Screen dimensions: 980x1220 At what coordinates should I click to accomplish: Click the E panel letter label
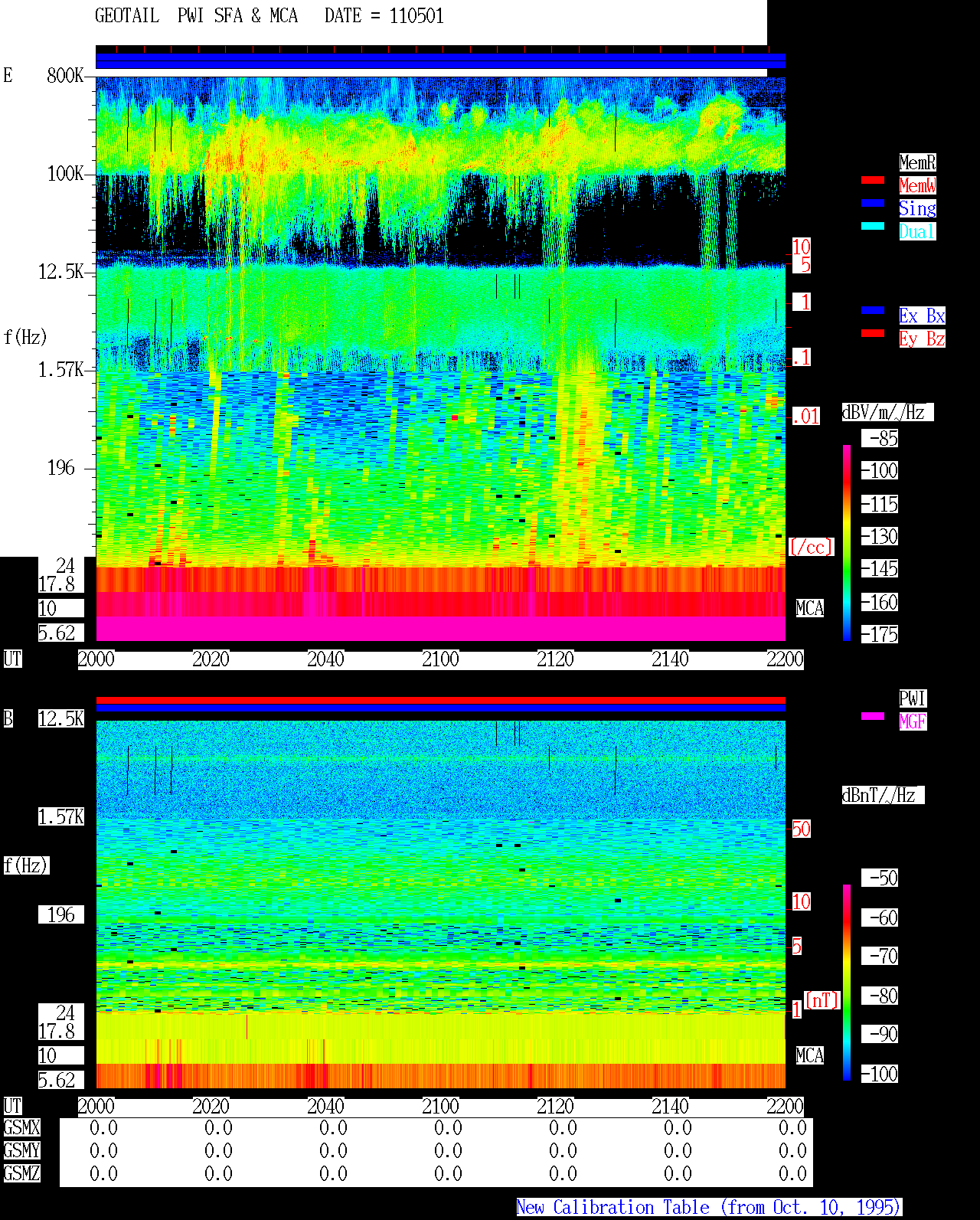tap(8, 75)
